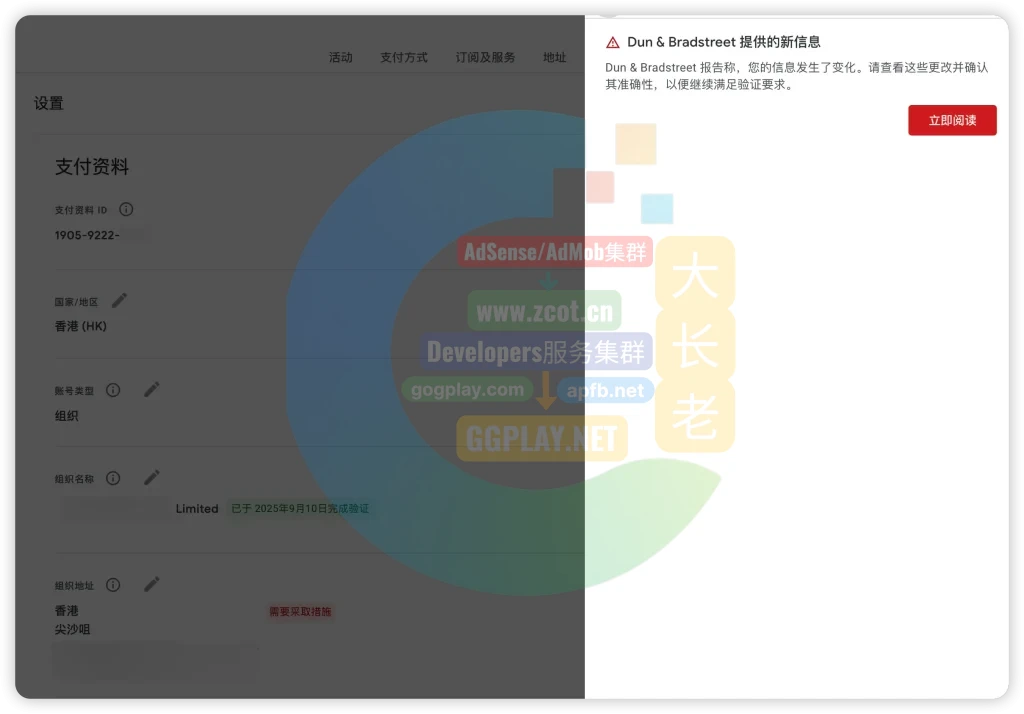
Task: Select the 订阅及服务 tab
Action: pos(485,57)
